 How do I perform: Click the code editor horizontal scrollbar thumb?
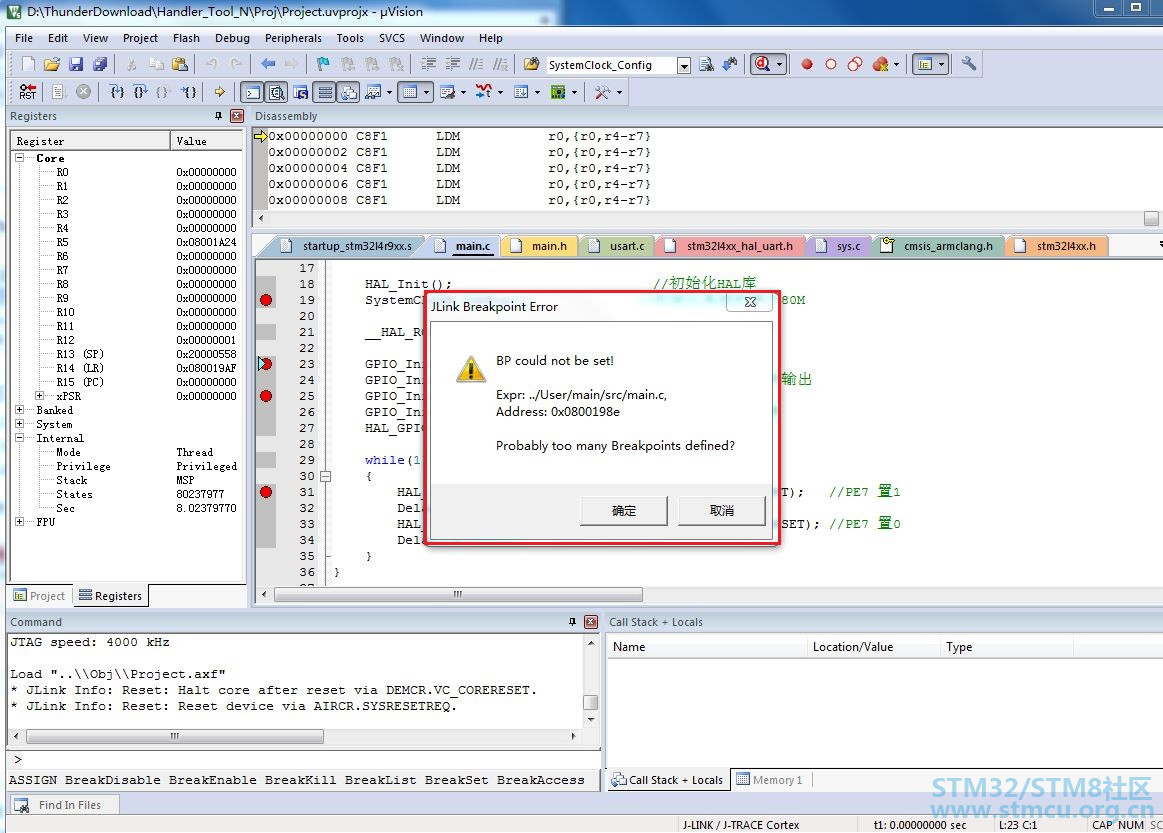[458, 595]
